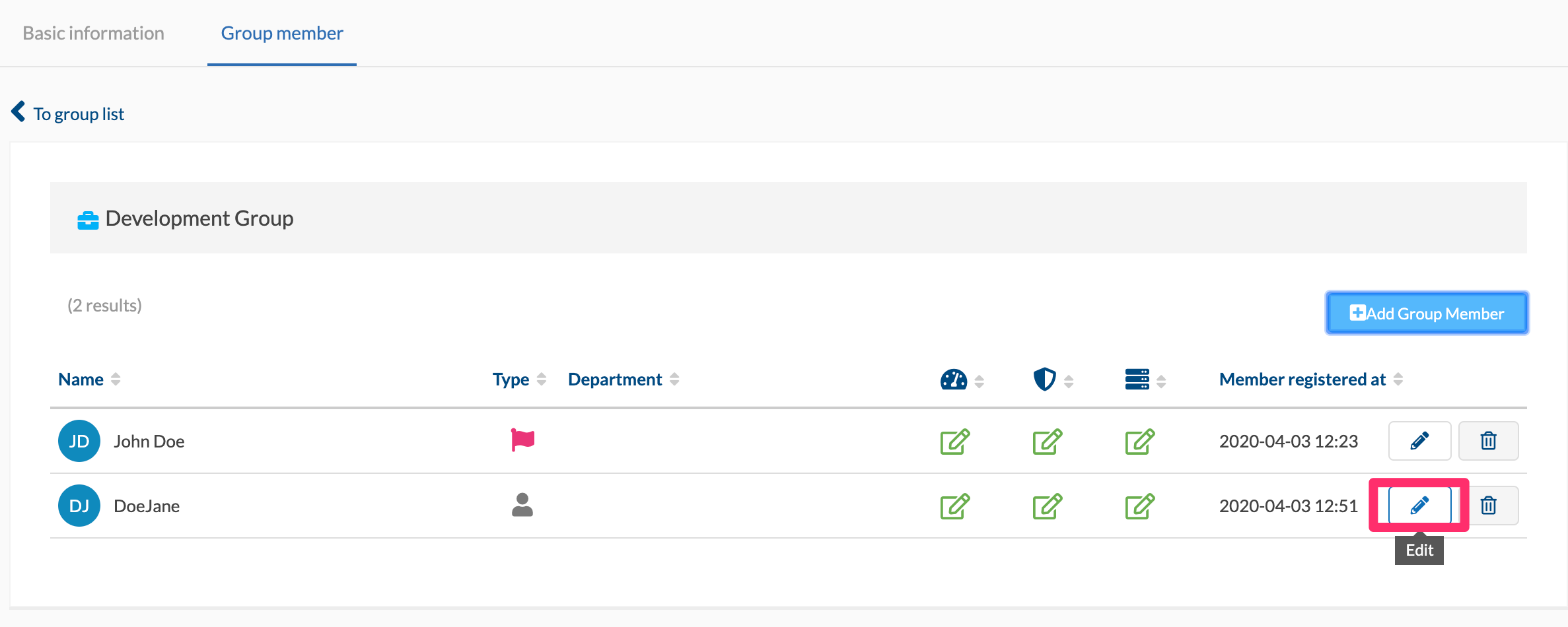Click the DJ avatar for DoeJane

pyautogui.click(x=79, y=506)
